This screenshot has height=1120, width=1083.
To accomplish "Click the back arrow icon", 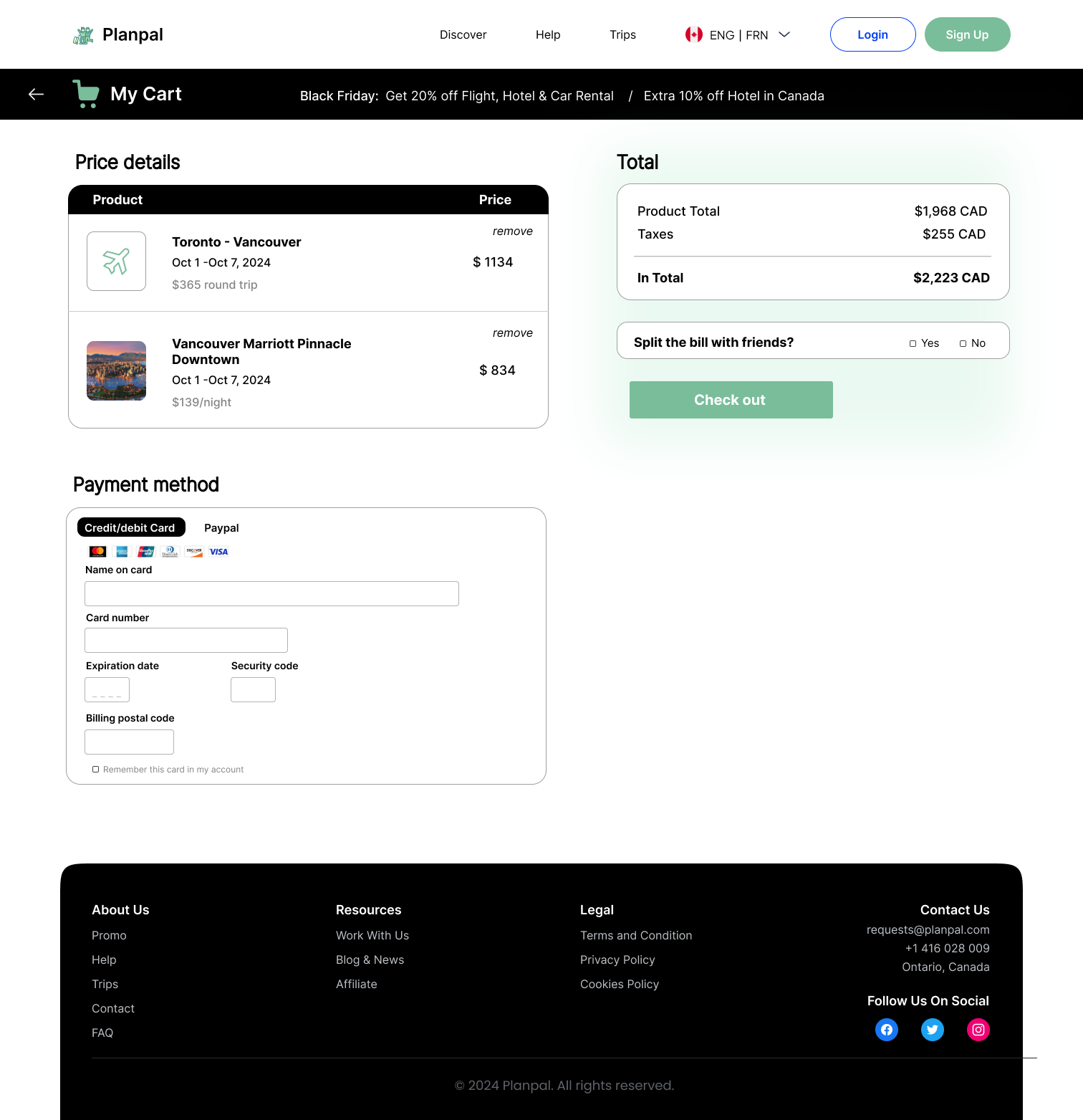I will (x=36, y=95).
